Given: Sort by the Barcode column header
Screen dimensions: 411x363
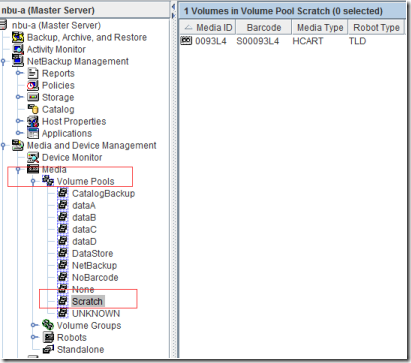Looking at the screenshot, I should click(x=264, y=27).
